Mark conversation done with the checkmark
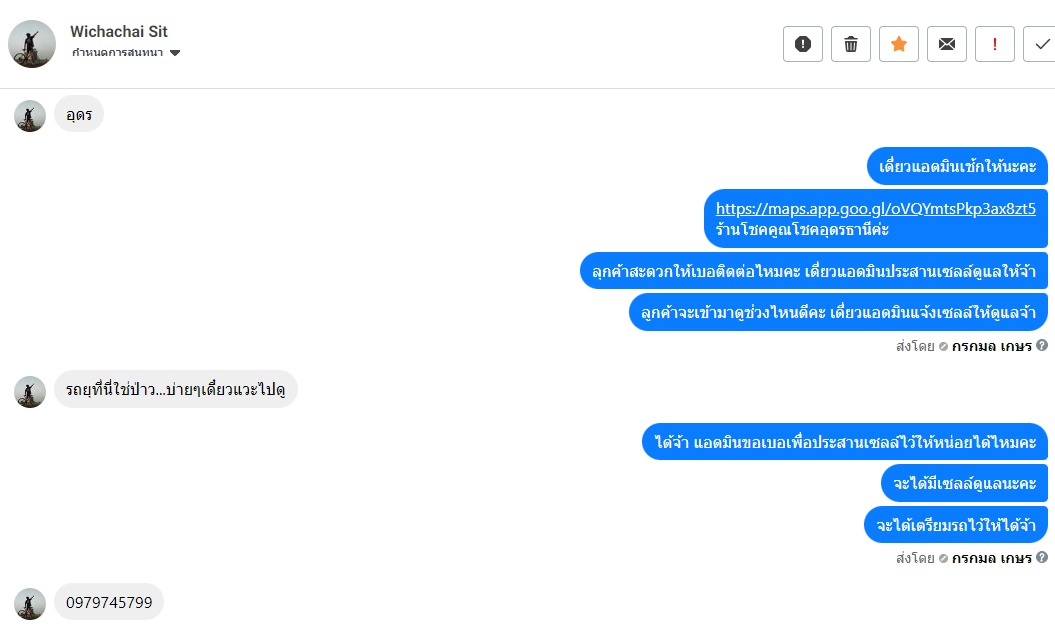1055x634 pixels. click(1041, 44)
